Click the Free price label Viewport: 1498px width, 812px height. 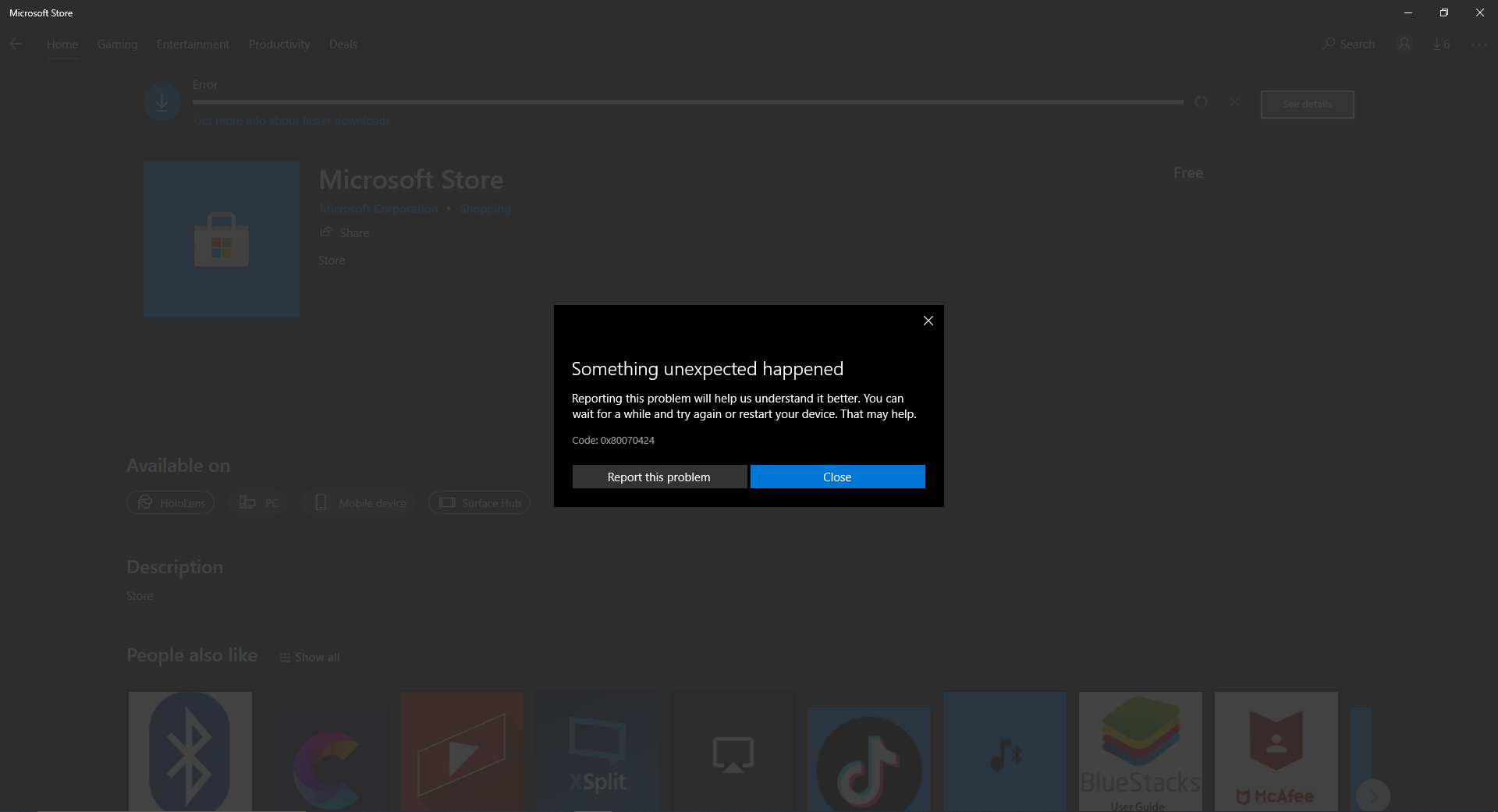point(1188,173)
